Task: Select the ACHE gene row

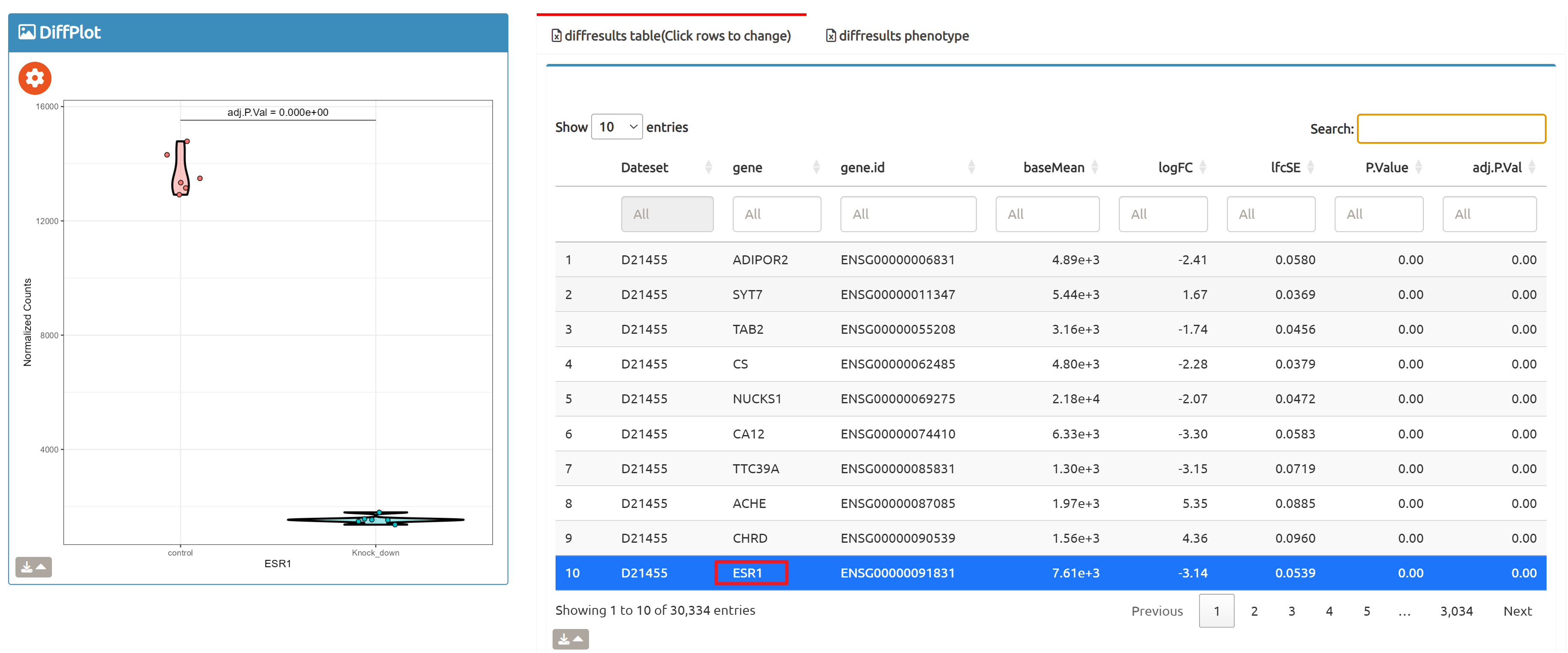Action: (1050, 503)
